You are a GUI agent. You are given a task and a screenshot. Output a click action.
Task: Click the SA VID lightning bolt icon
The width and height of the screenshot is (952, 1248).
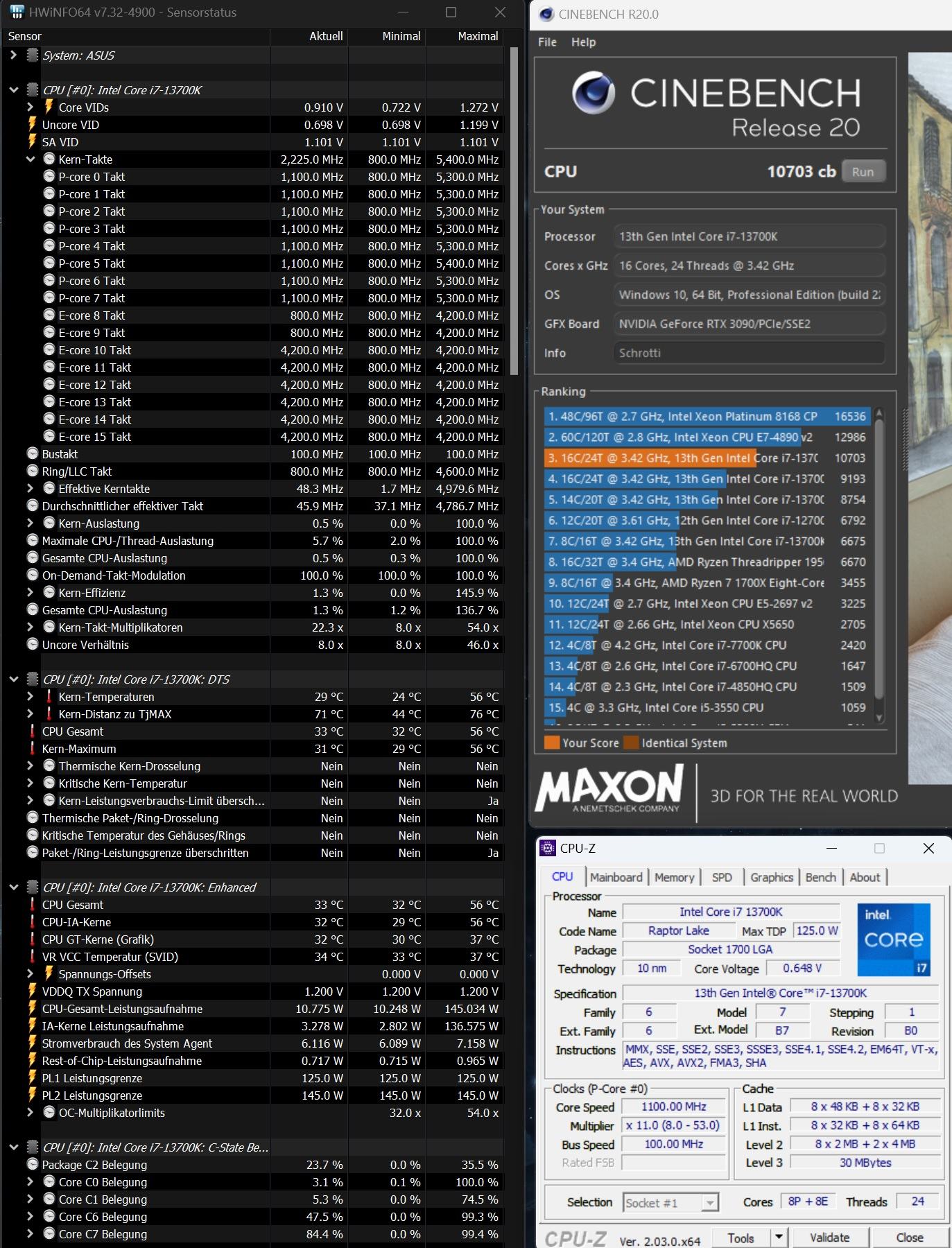coord(32,142)
